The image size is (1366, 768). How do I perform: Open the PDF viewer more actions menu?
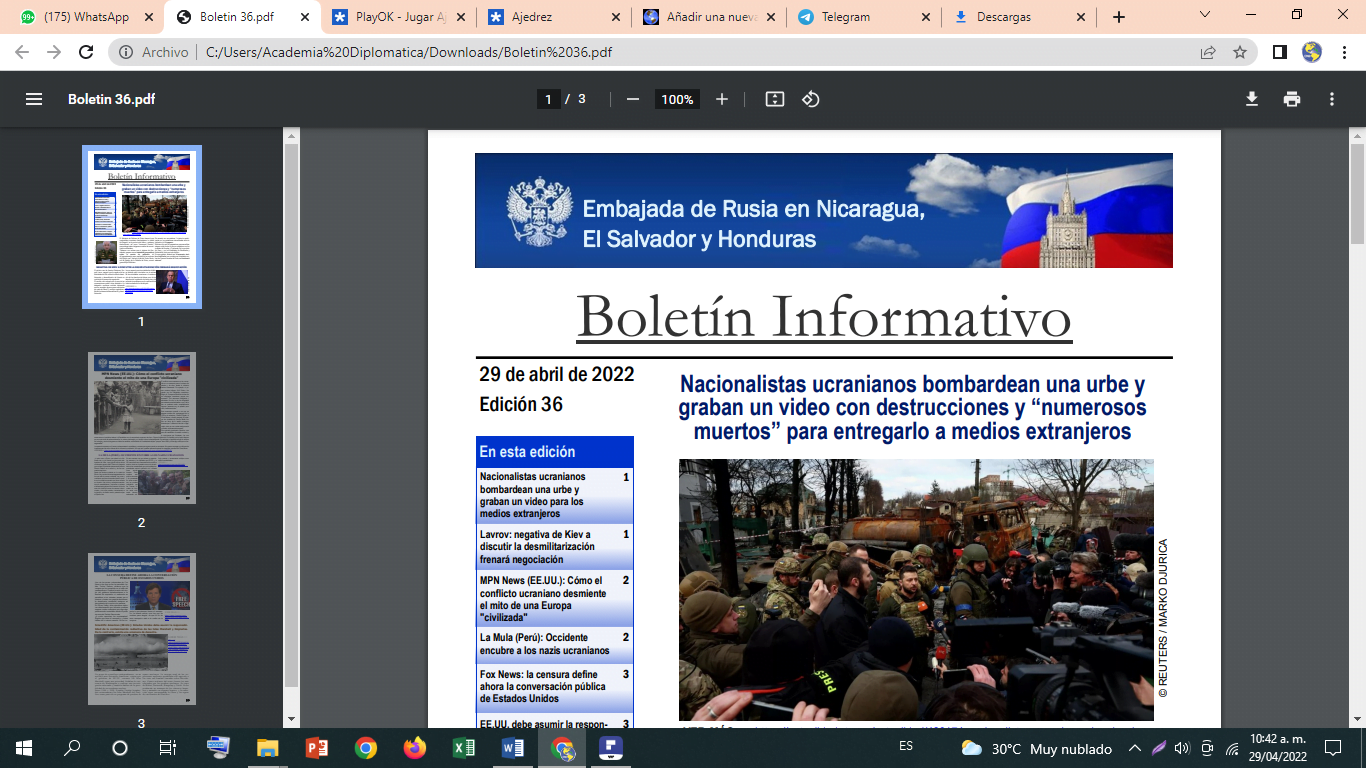[1332, 99]
